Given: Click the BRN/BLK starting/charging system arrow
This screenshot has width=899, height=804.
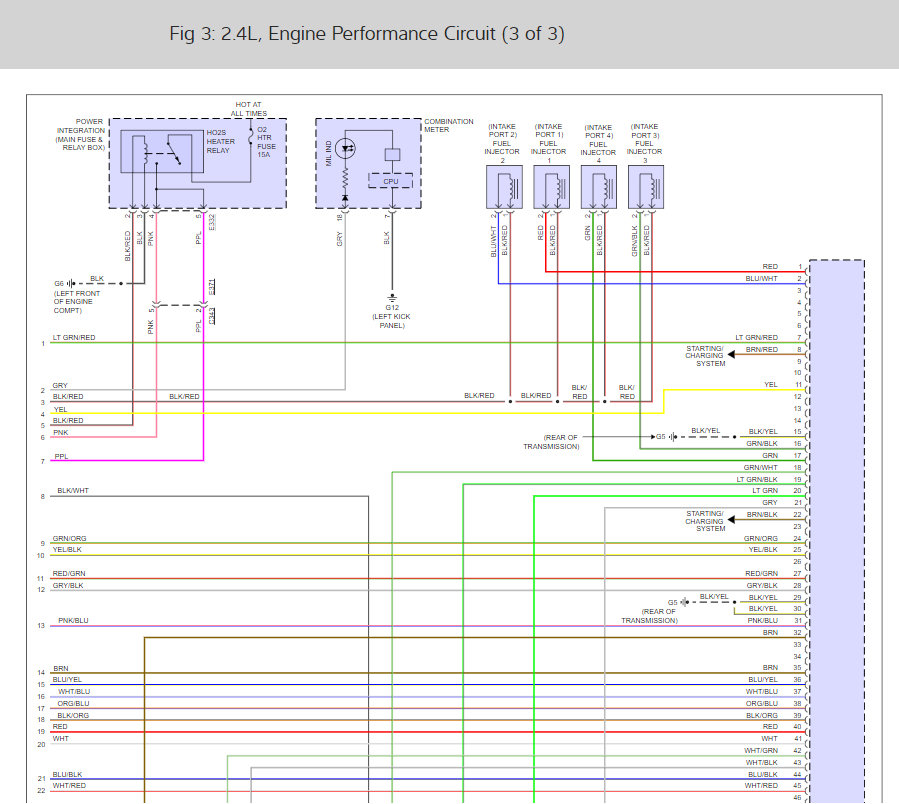Looking at the screenshot, I should tap(733, 515).
